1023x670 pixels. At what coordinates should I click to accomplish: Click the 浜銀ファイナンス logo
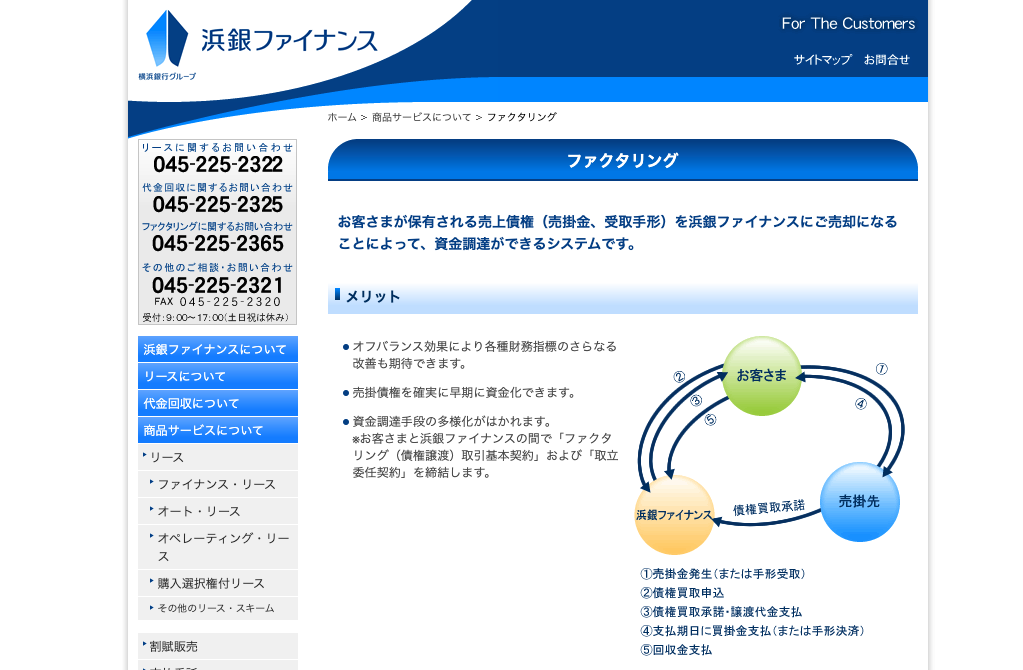[260, 42]
